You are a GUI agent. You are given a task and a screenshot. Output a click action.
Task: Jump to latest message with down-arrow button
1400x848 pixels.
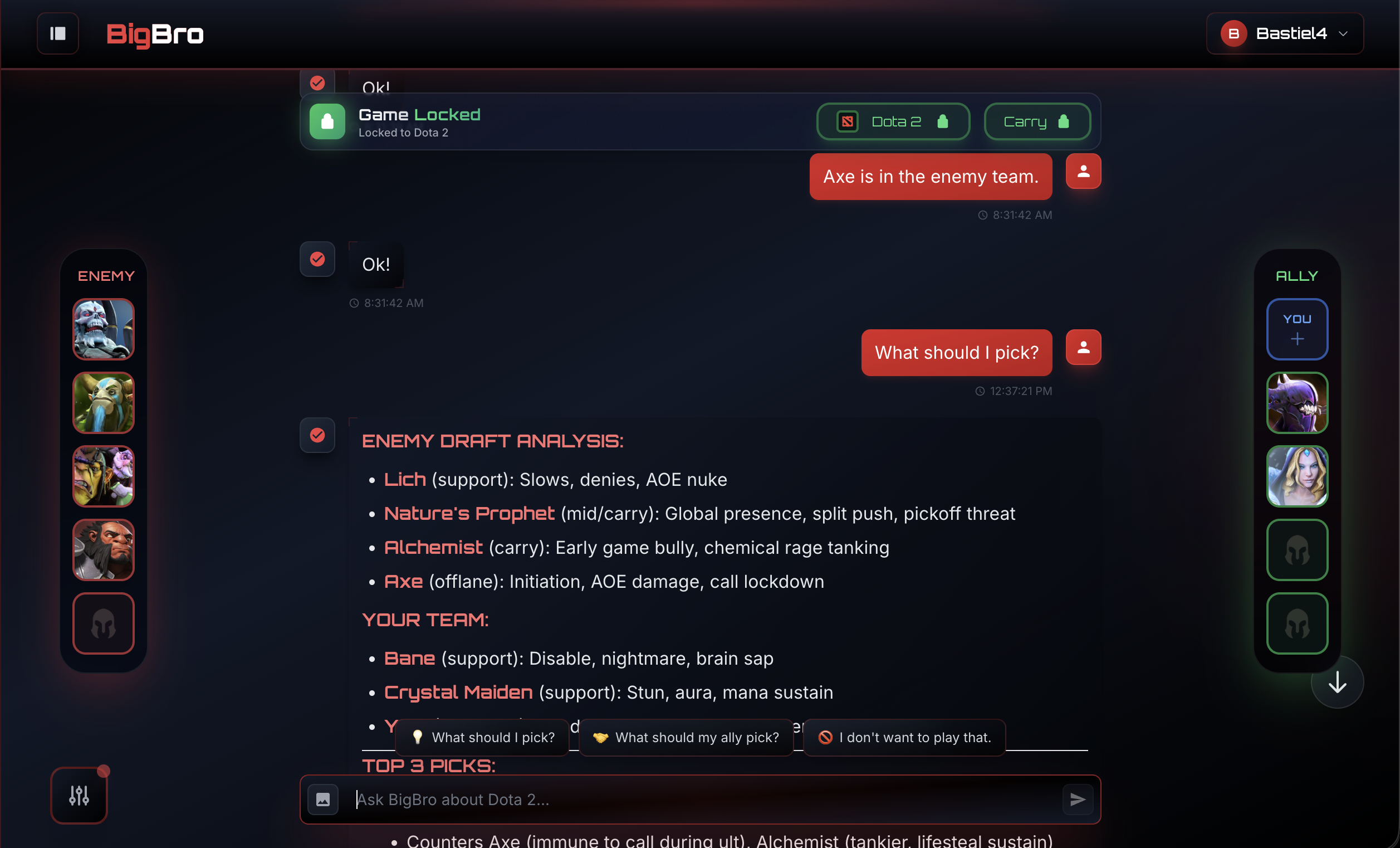click(1337, 682)
